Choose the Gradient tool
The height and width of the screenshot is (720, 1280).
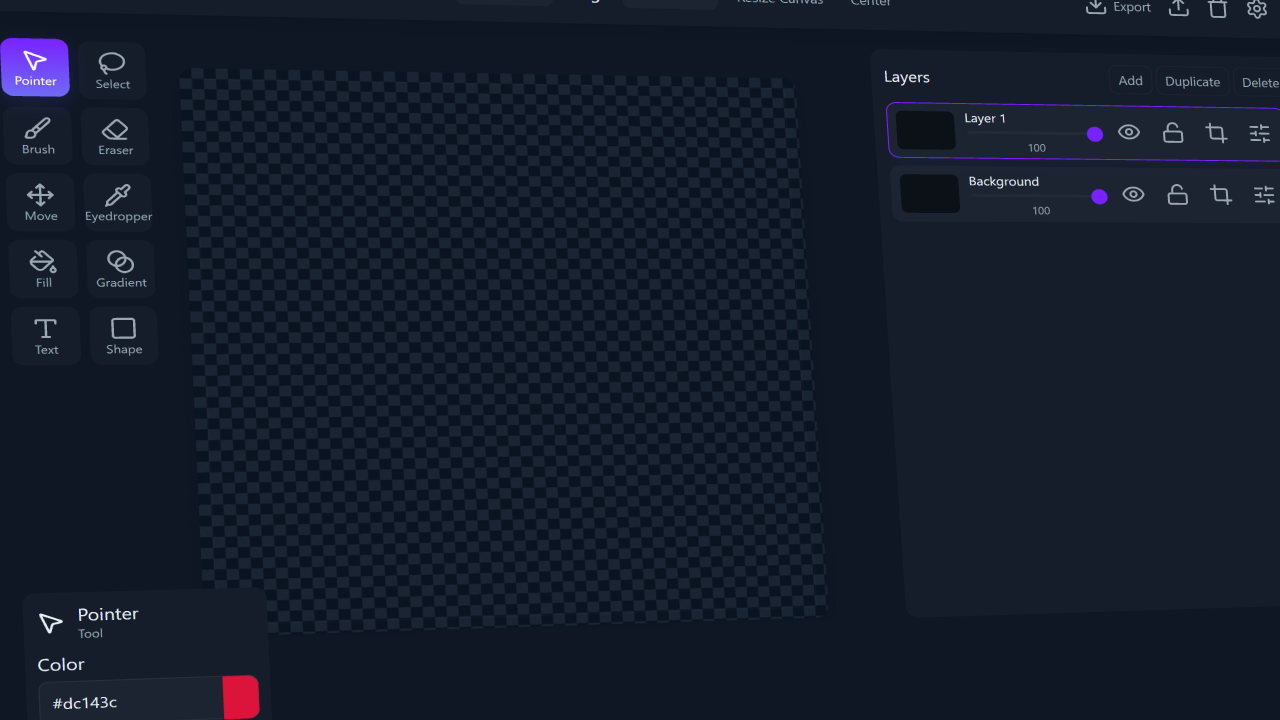(121, 270)
